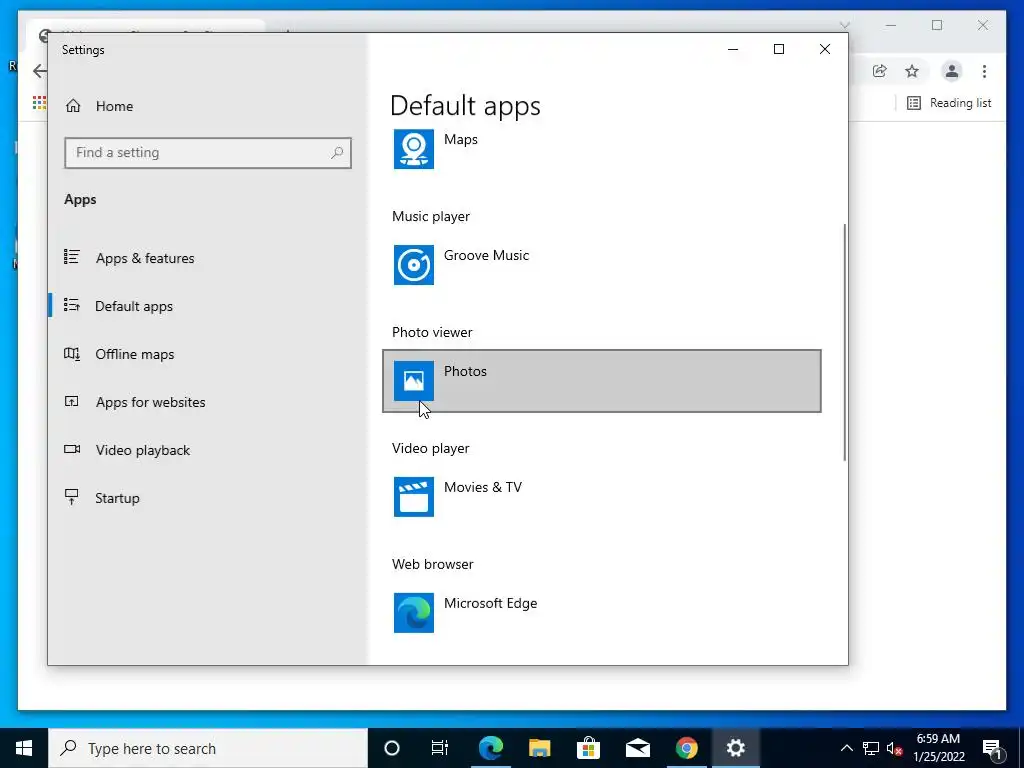Open the taskbar clock and date

click(x=938, y=748)
